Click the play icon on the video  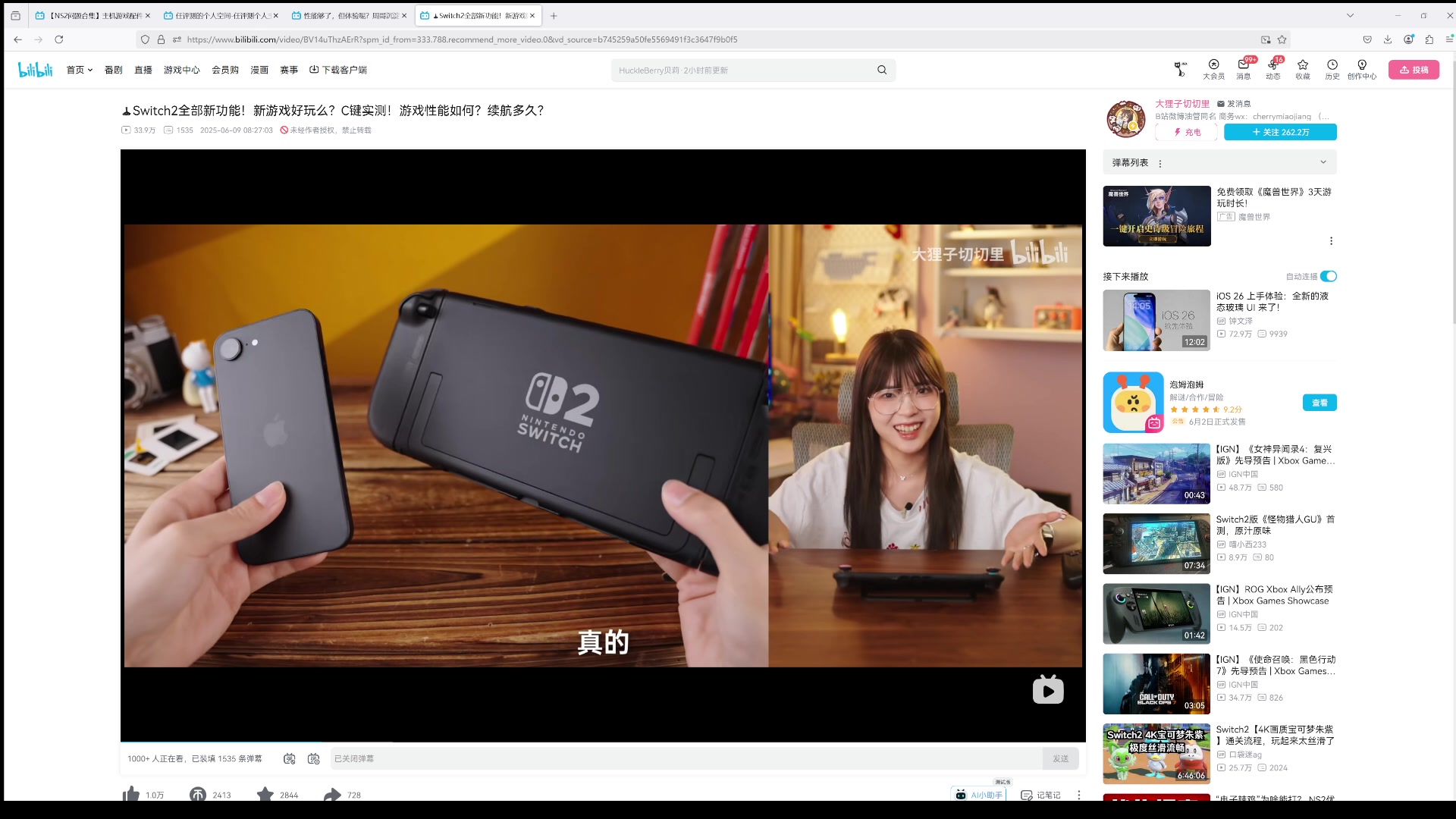[1048, 690]
